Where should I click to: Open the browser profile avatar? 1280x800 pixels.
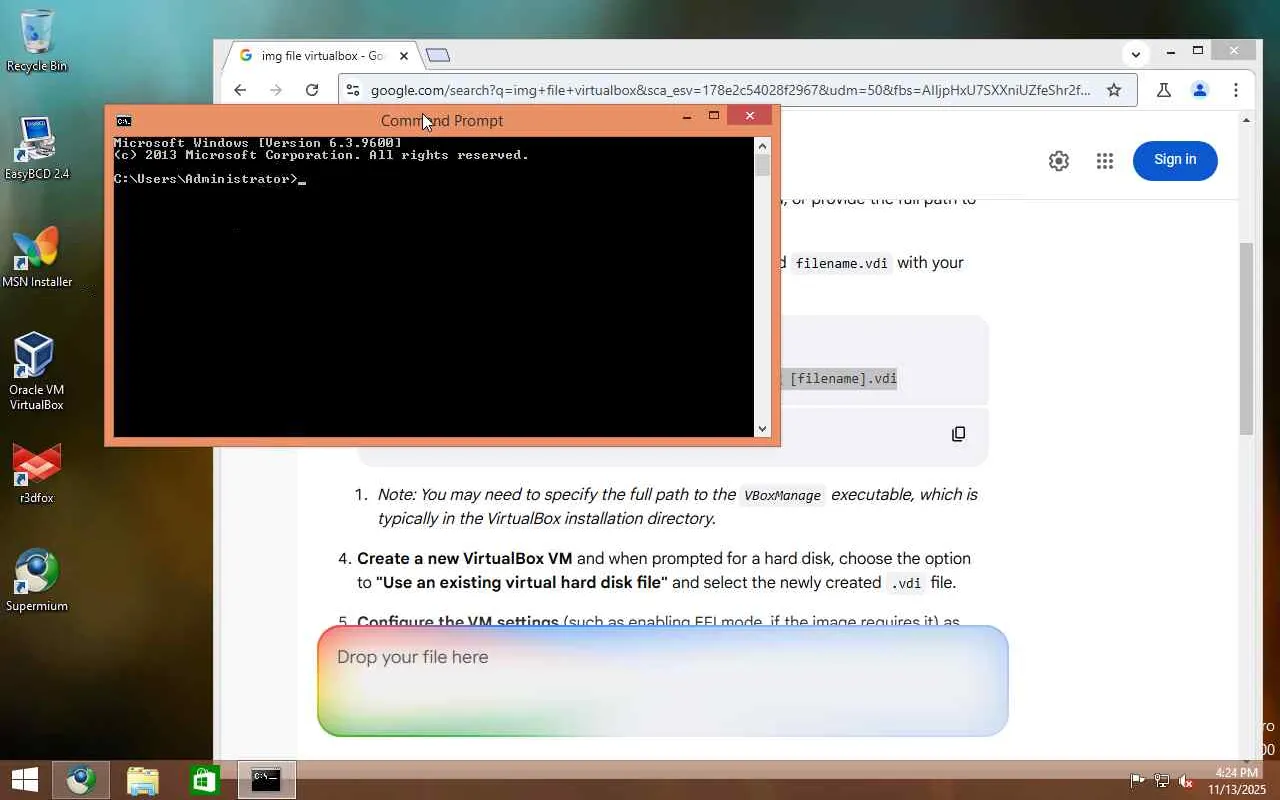point(1200,90)
